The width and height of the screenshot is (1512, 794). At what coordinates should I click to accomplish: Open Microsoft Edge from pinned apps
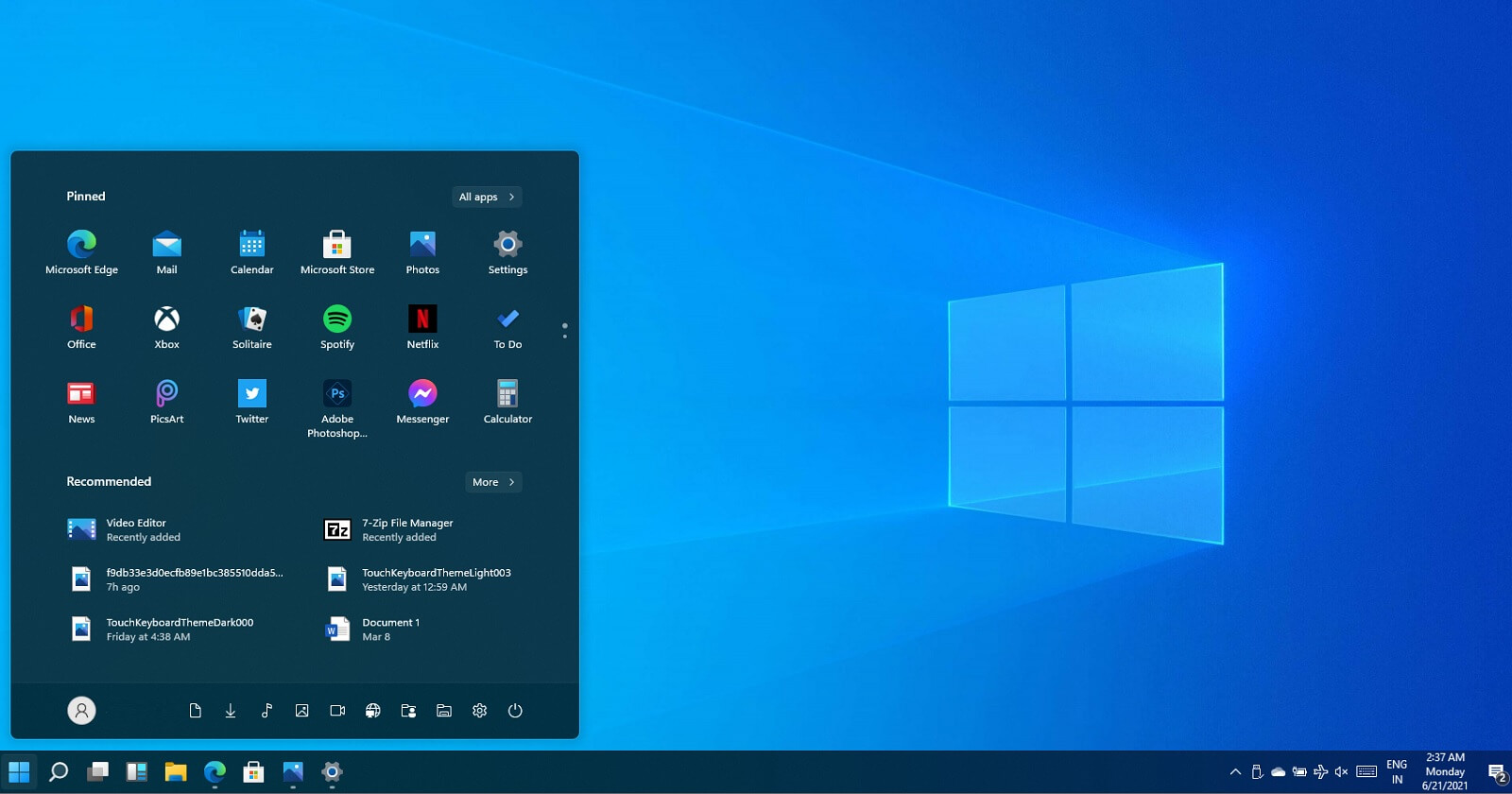click(x=81, y=251)
